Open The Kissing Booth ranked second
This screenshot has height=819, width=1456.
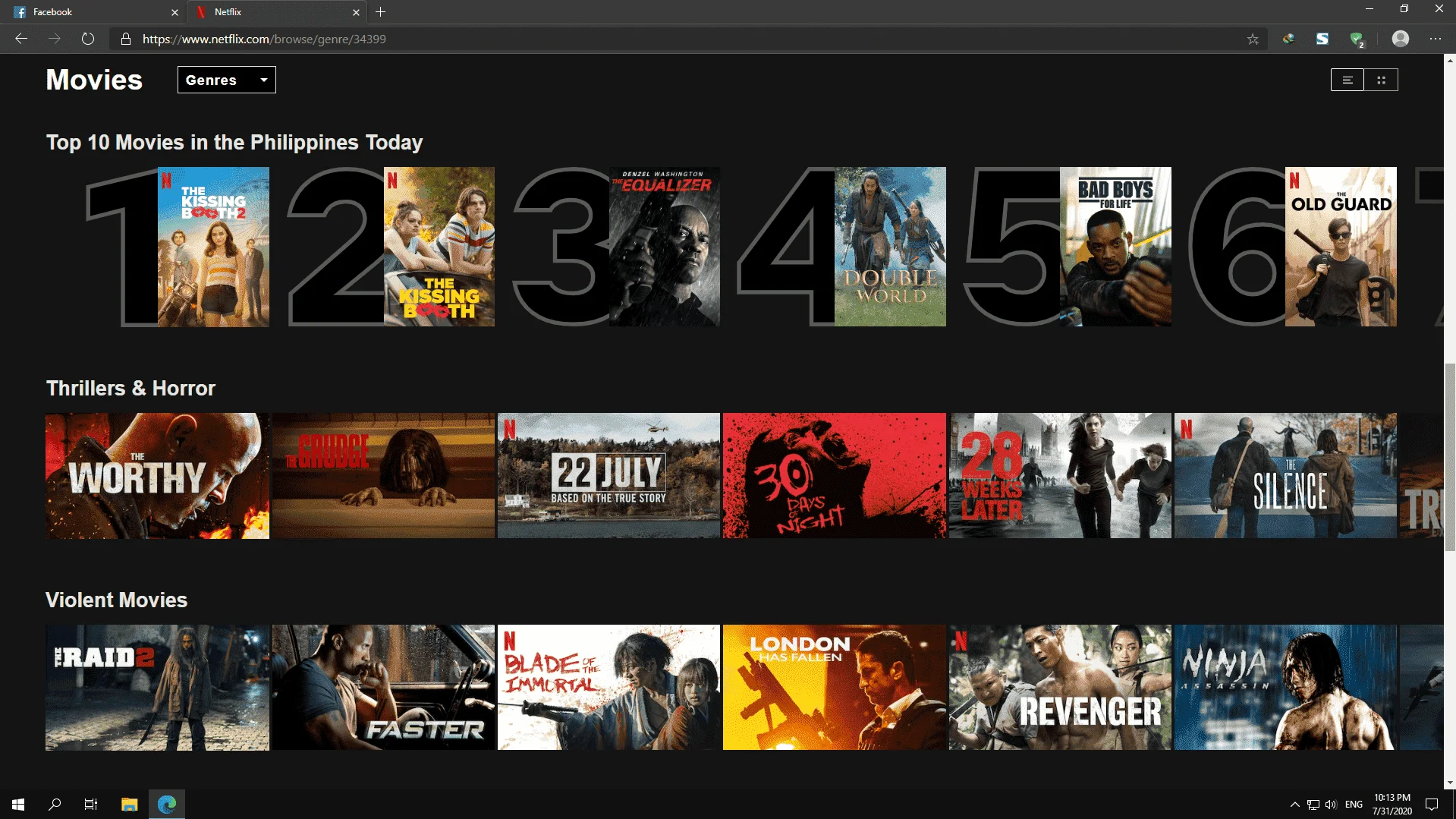coord(439,247)
